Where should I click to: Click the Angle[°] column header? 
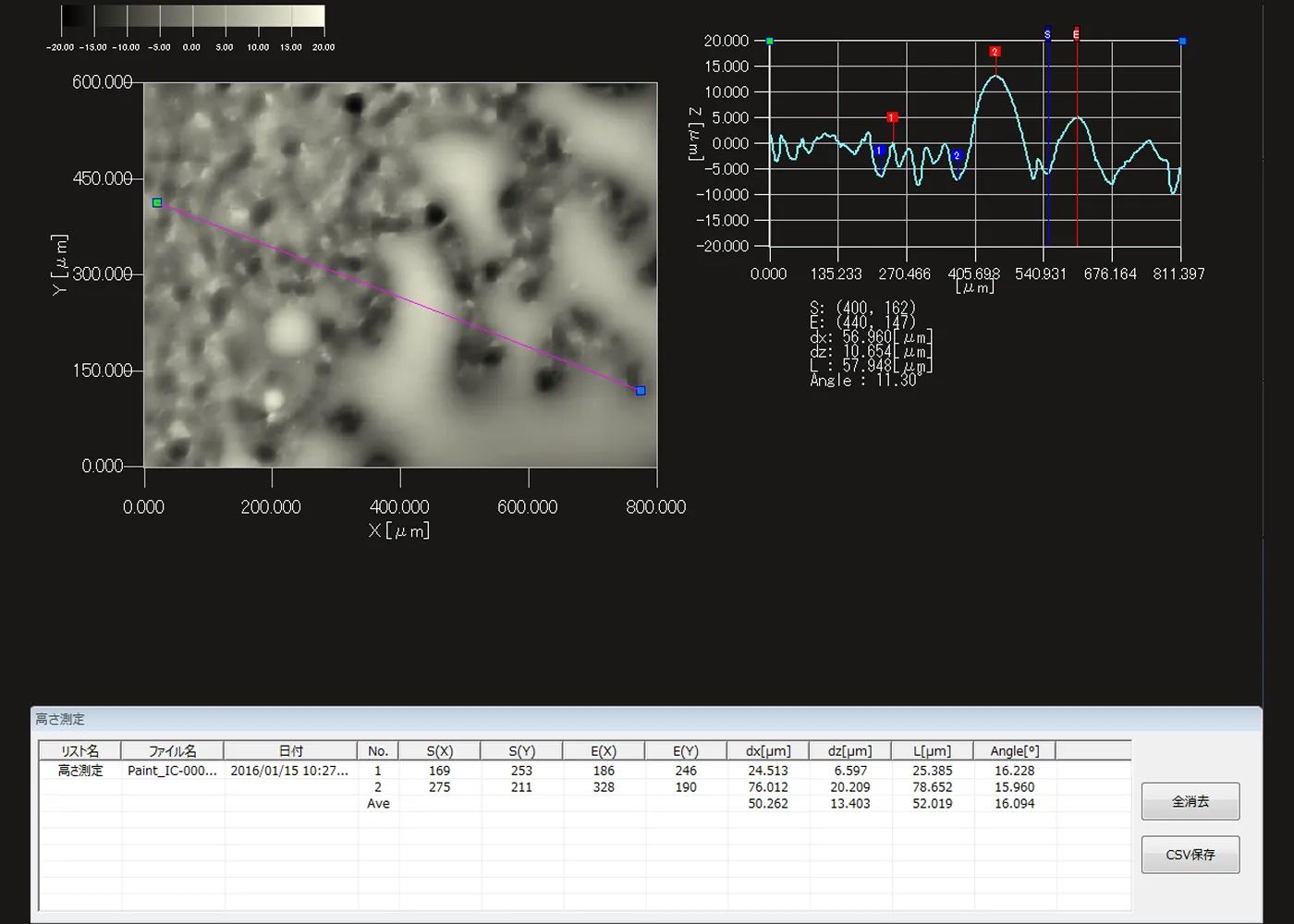click(x=1015, y=751)
